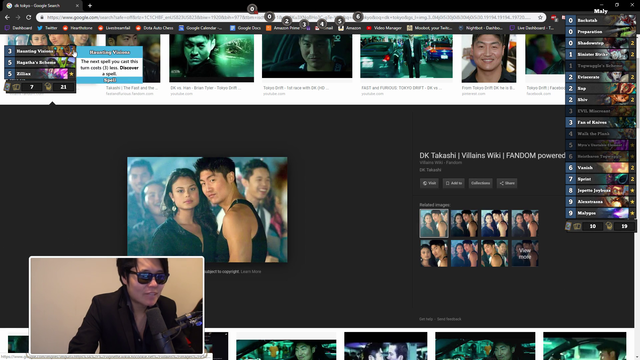
Task: Open the Dashboard bookmark
Action: [x=18, y=28]
